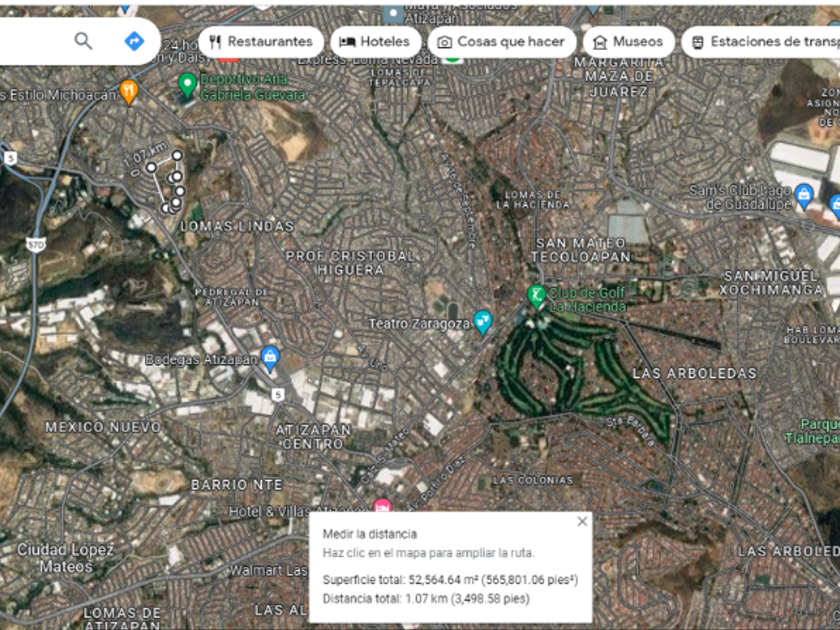Click the Margarita Maza de Juarez label
This screenshot has height=630, width=840.
point(619,77)
